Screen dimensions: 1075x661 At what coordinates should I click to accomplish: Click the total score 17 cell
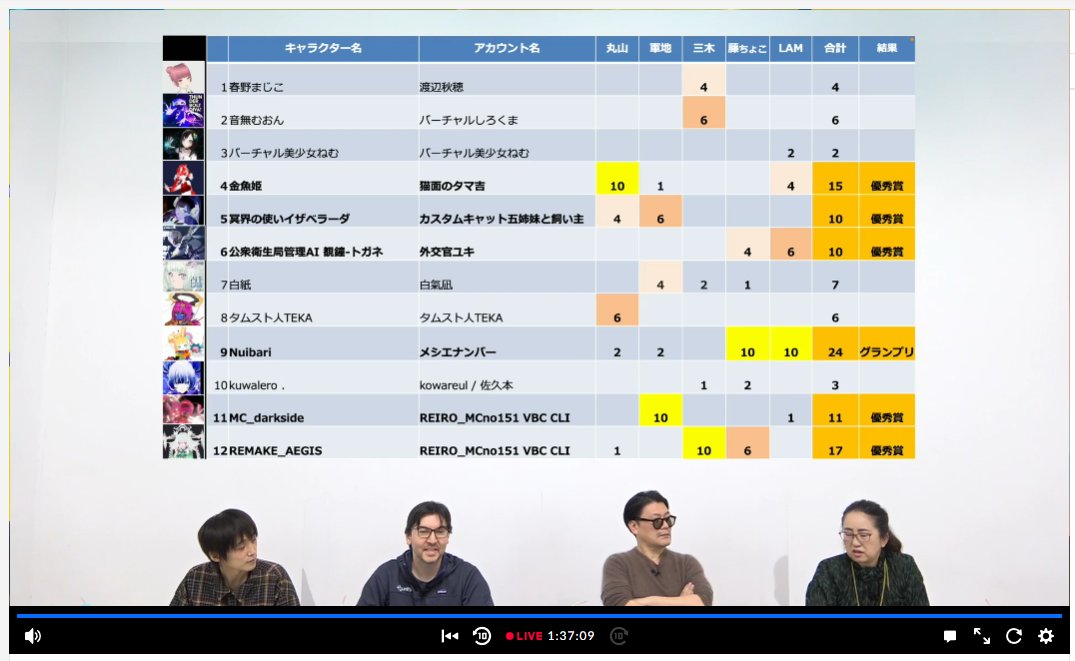[835, 443]
